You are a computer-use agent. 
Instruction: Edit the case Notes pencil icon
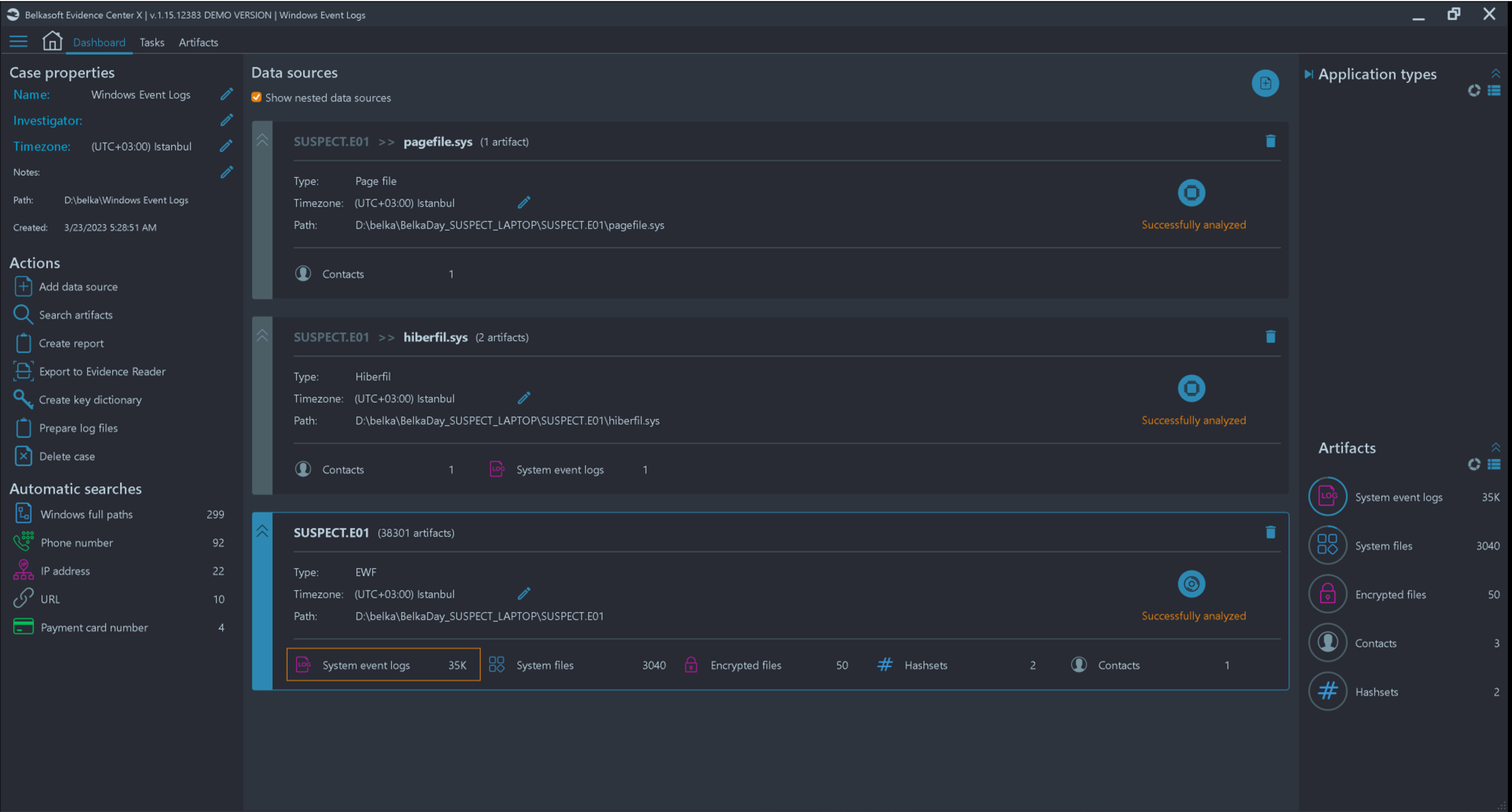coord(227,172)
